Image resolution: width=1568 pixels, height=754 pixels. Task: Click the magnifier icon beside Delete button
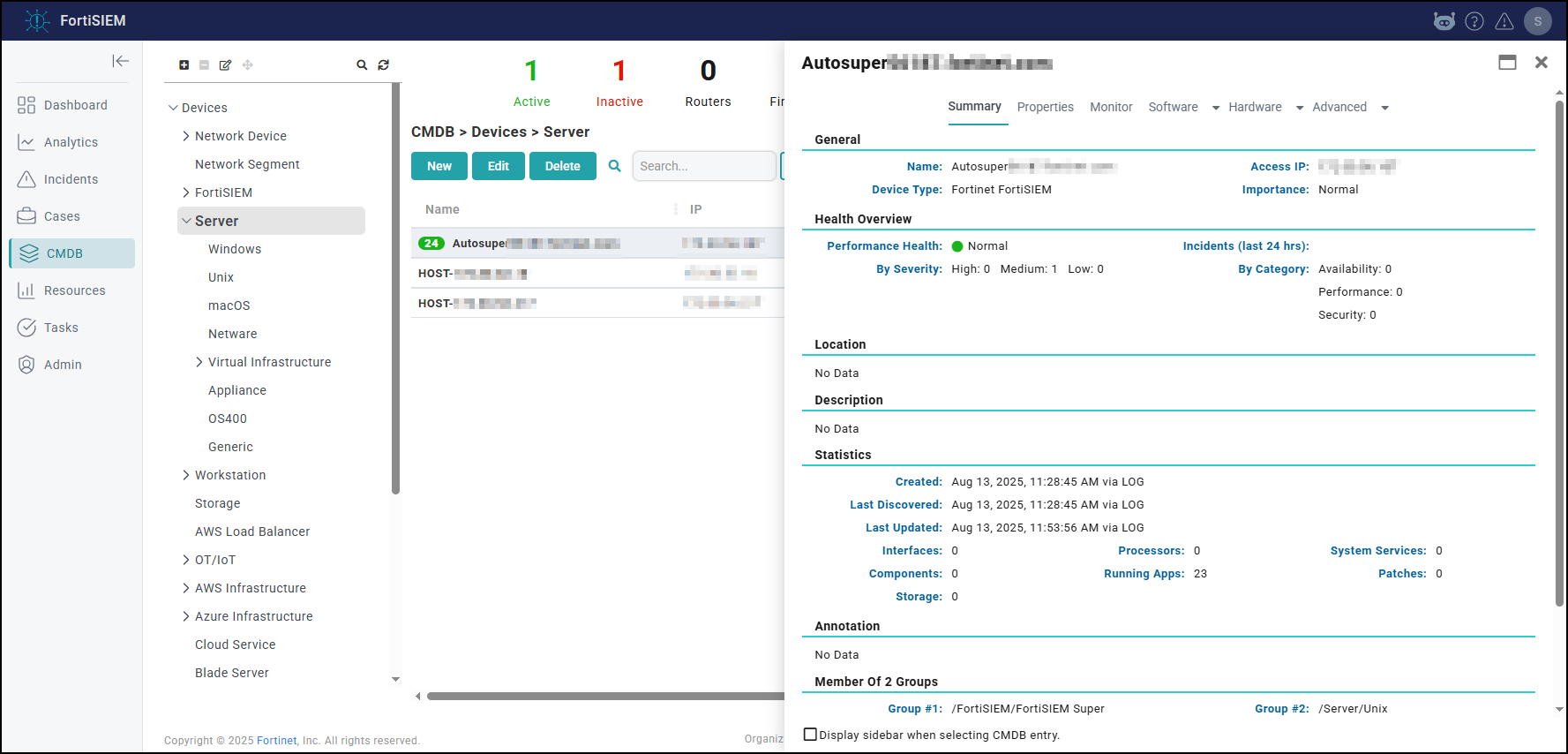615,166
